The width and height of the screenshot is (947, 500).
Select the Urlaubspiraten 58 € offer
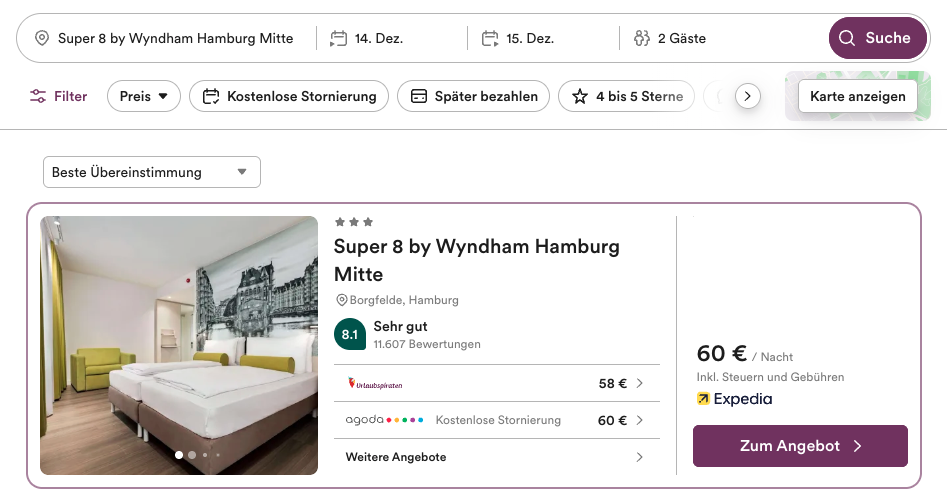coord(495,383)
